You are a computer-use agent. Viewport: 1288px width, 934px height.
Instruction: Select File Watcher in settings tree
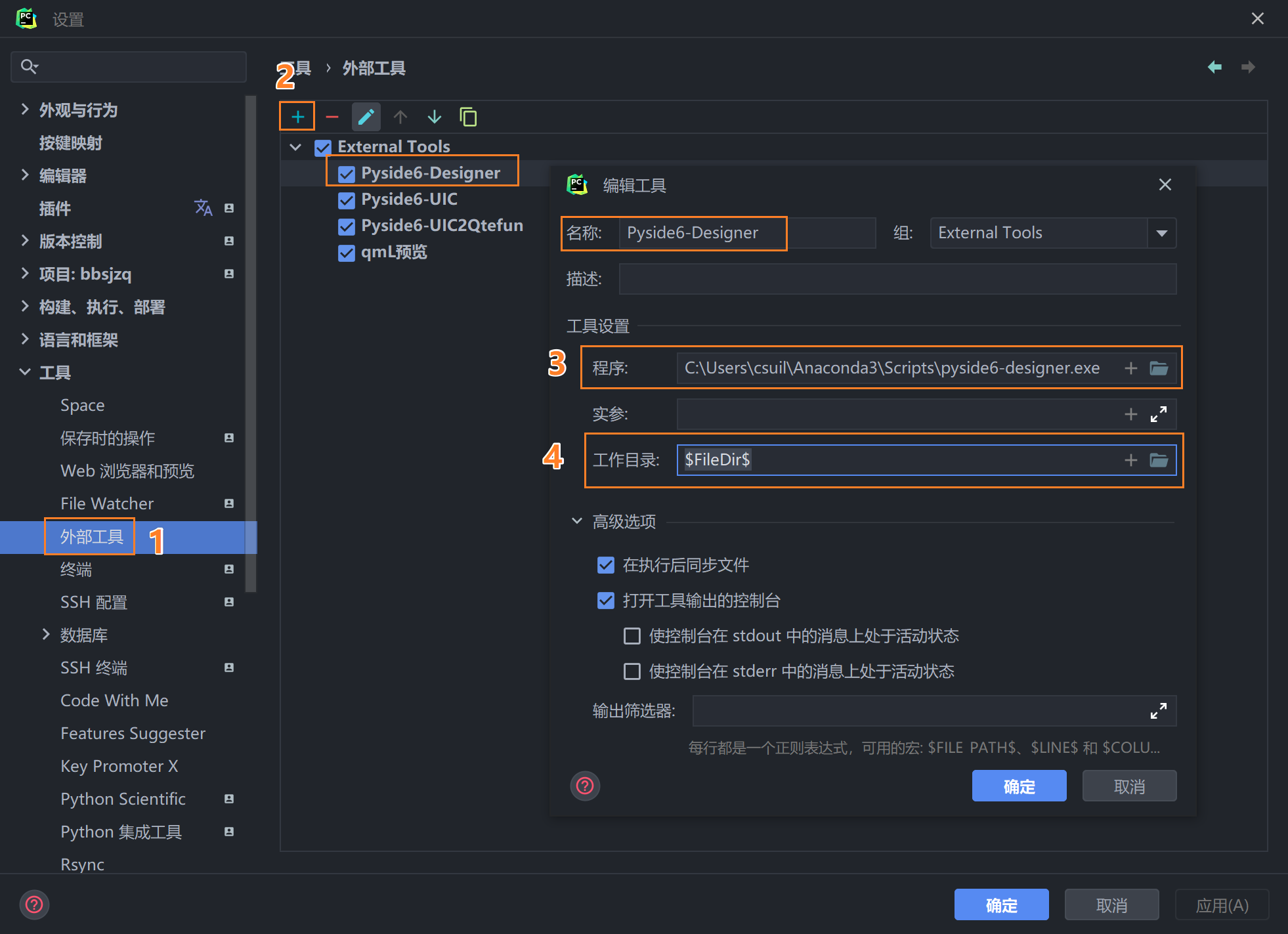107,503
